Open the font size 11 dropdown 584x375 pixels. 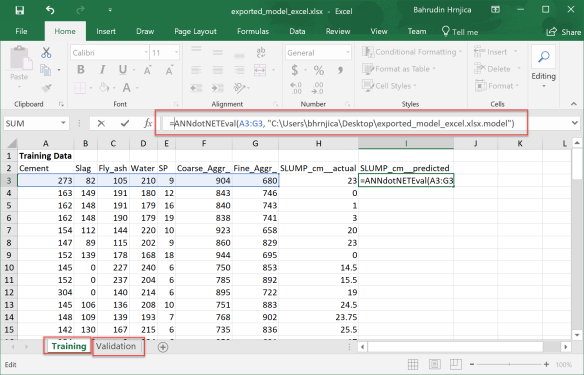coord(176,53)
